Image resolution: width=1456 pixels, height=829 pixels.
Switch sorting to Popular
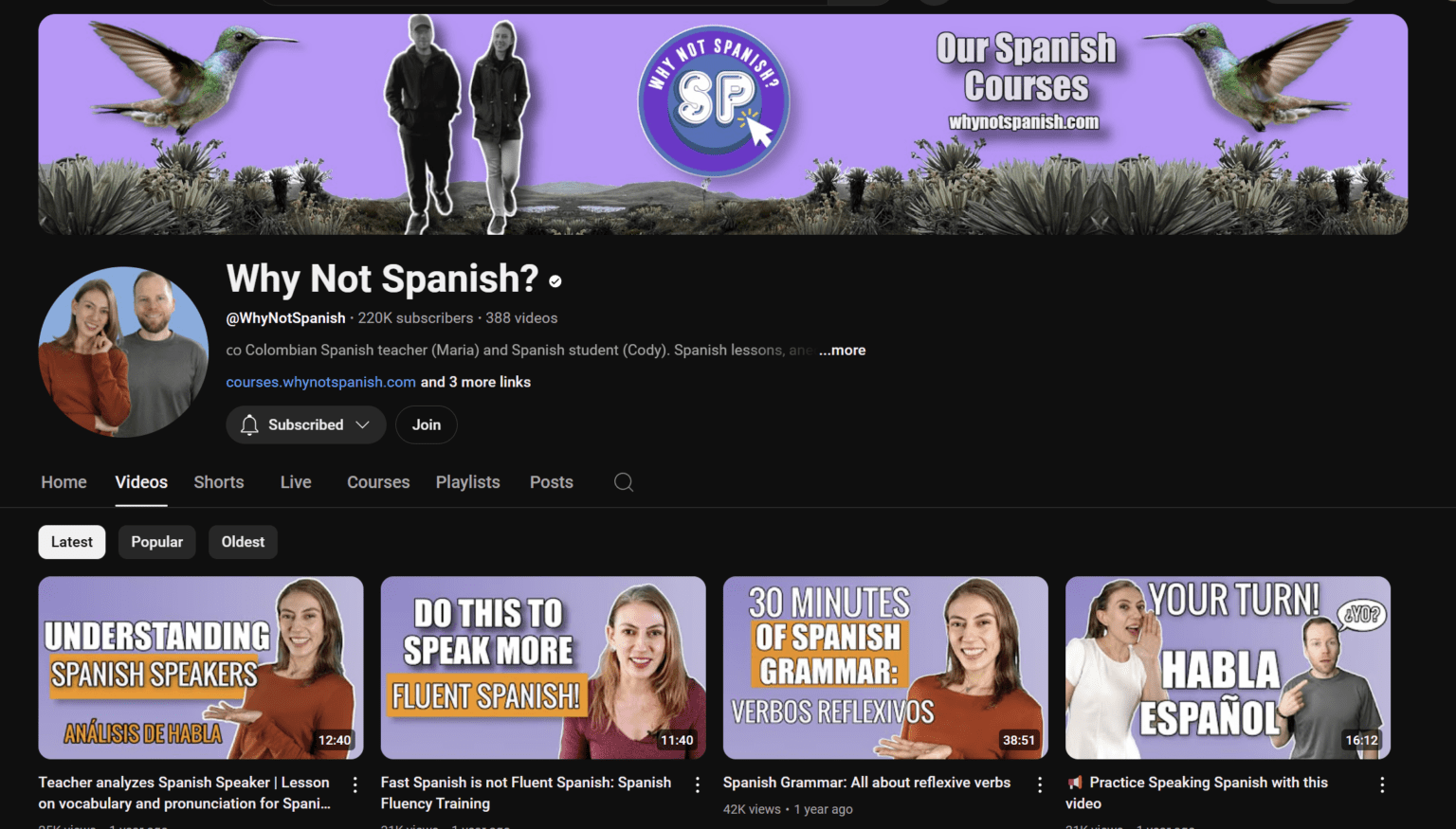[156, 541]
